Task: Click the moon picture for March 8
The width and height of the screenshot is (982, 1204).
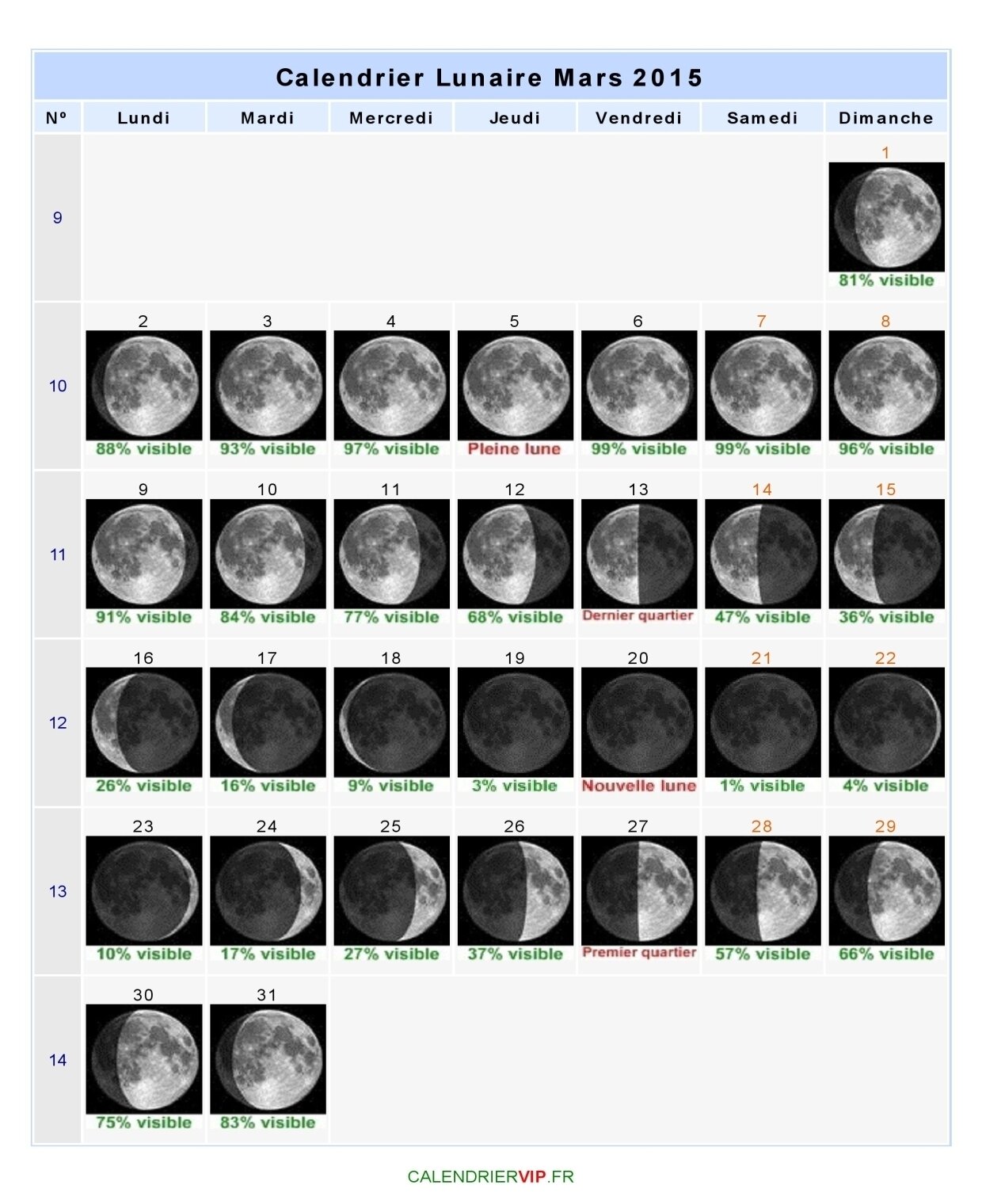Action: pyautogui.click(x=886, y=385)
